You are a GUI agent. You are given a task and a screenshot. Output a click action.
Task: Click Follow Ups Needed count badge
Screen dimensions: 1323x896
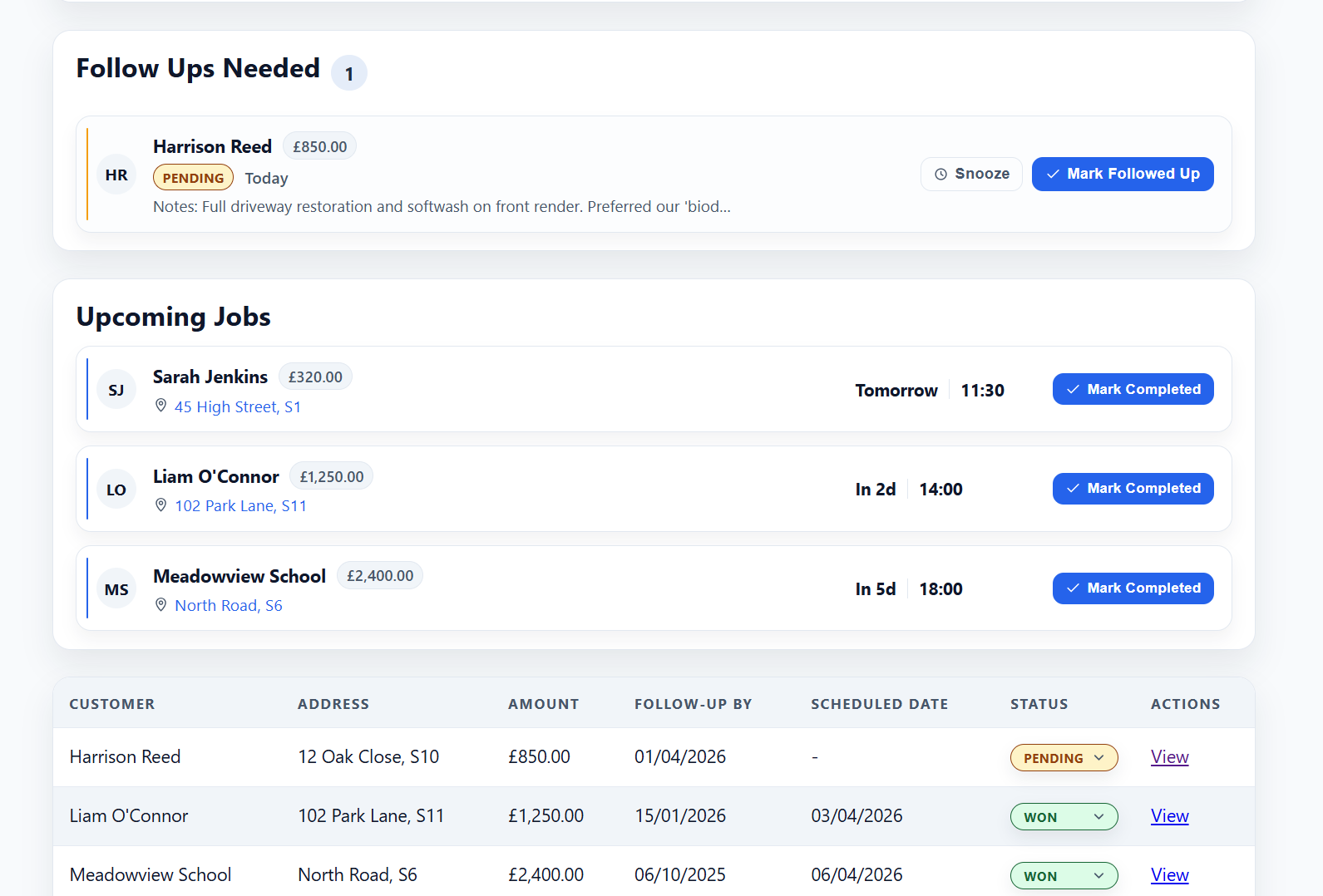(x=349, y=73)
